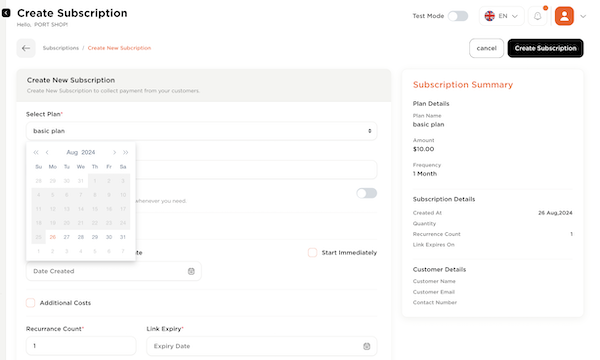Click the Subscription Summary heading
600x360 pixels.
click(x=463, y=85)
